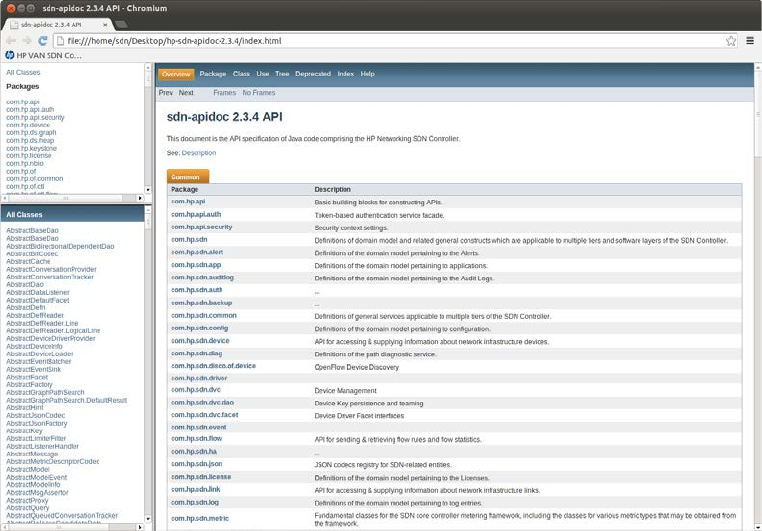This screenshot has height=531, width=762.
Task: Open class AbstractGraphPathSearch.DefaultResult
Action: [x=67, y=400]
